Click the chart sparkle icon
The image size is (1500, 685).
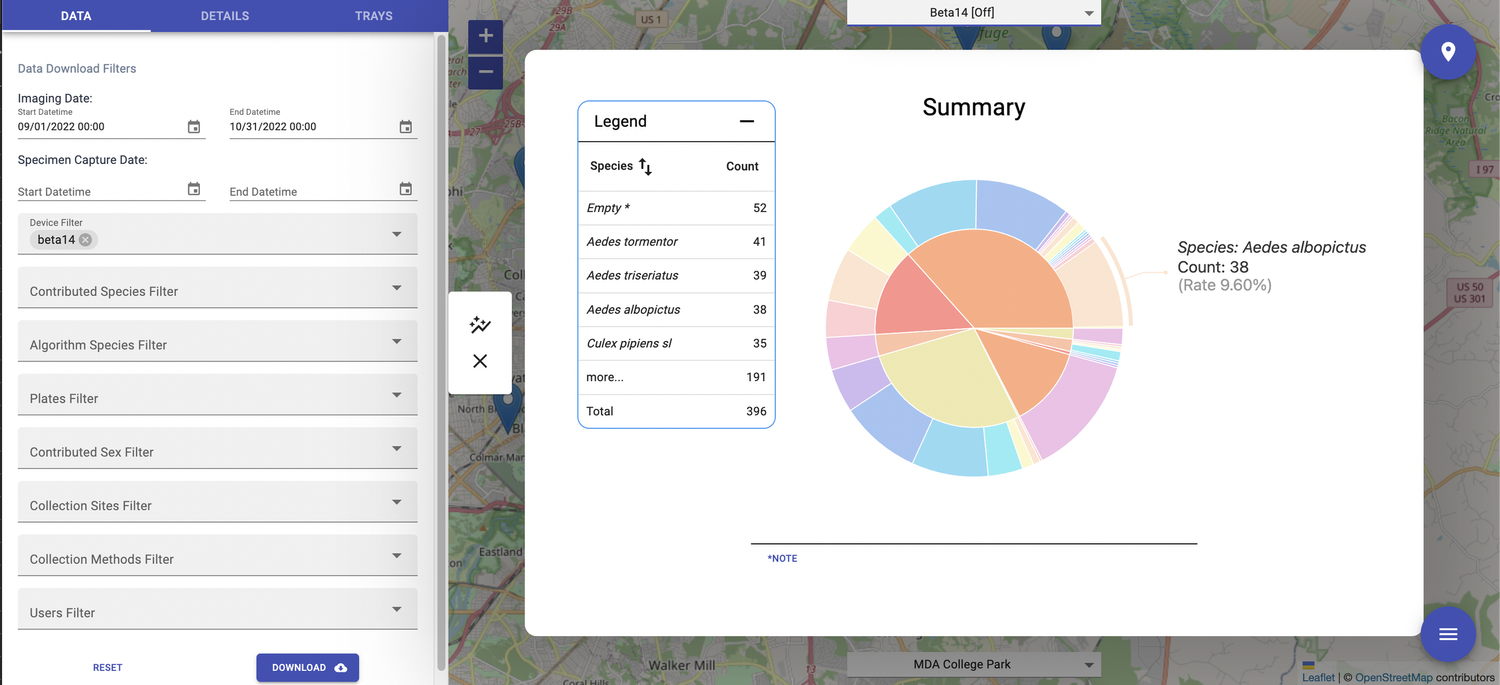click(x=480, y=324)
